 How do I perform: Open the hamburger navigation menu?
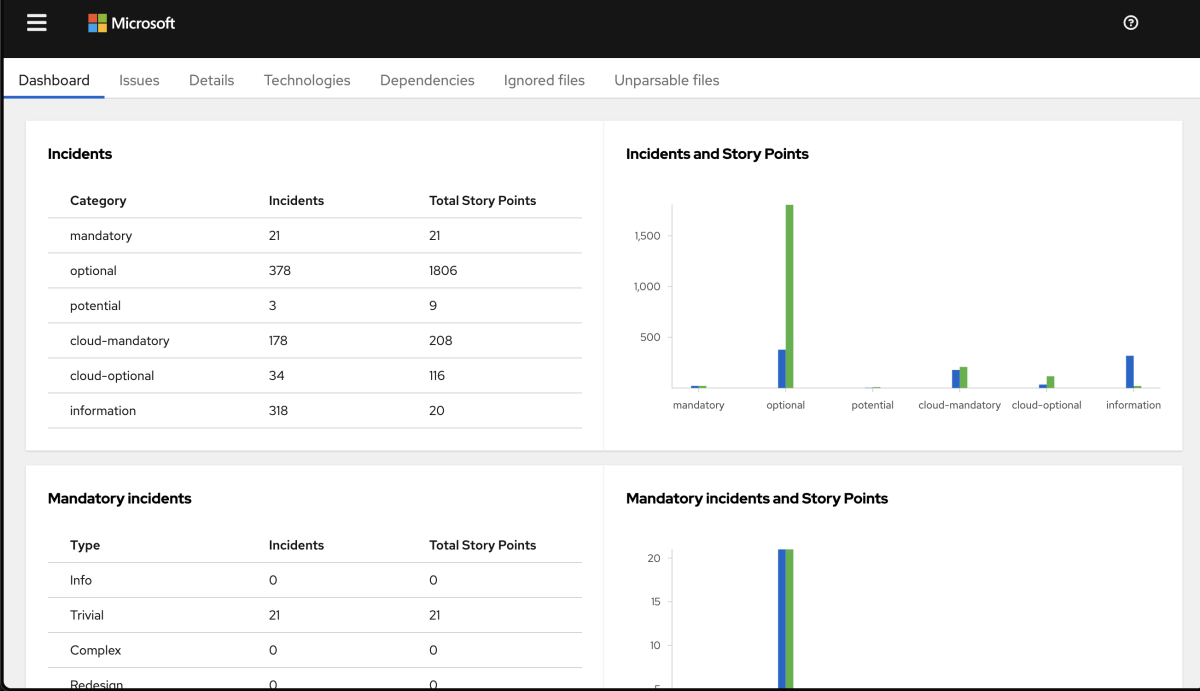tap(37, 23)
